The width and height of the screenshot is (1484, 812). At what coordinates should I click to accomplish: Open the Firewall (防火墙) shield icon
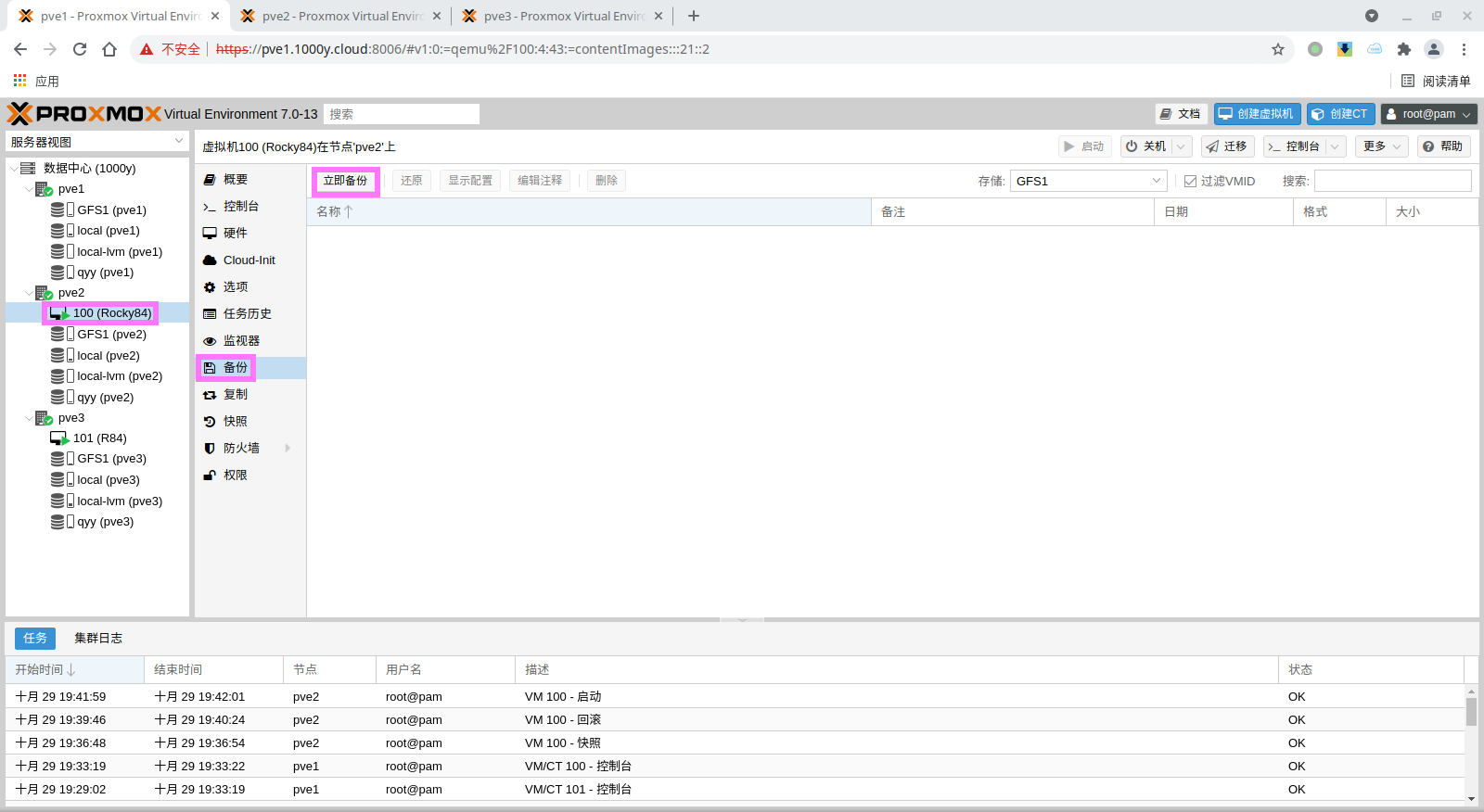[x=210, y=449]
